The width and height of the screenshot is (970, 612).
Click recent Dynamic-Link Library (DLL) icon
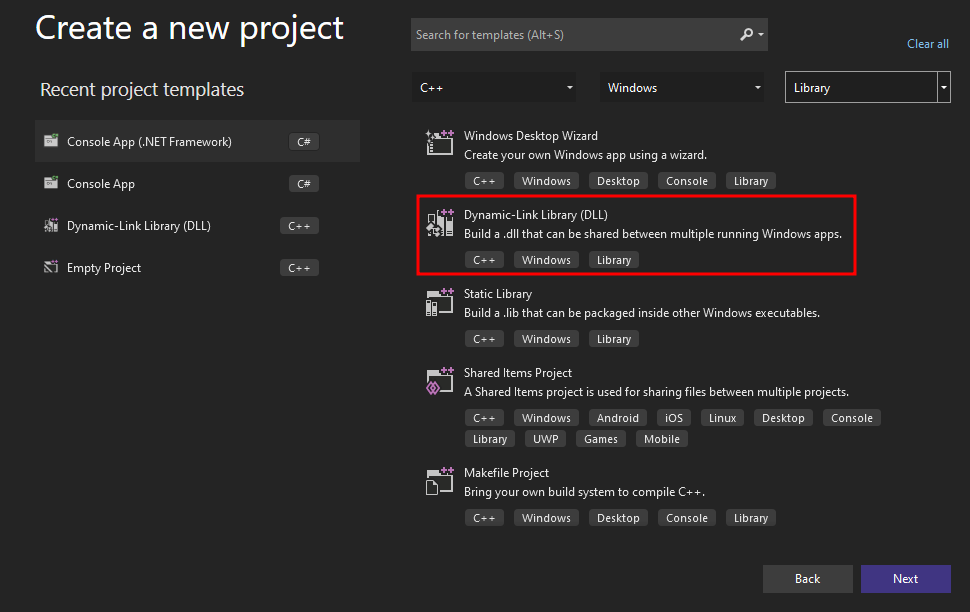[51, 226]
